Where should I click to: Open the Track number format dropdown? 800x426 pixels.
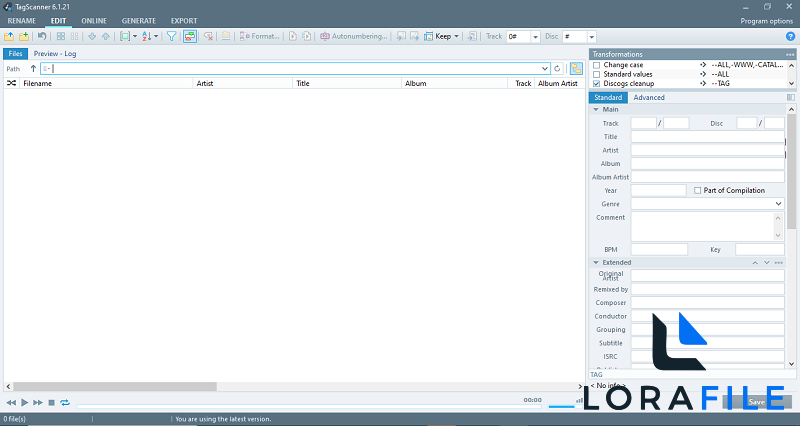535,37
